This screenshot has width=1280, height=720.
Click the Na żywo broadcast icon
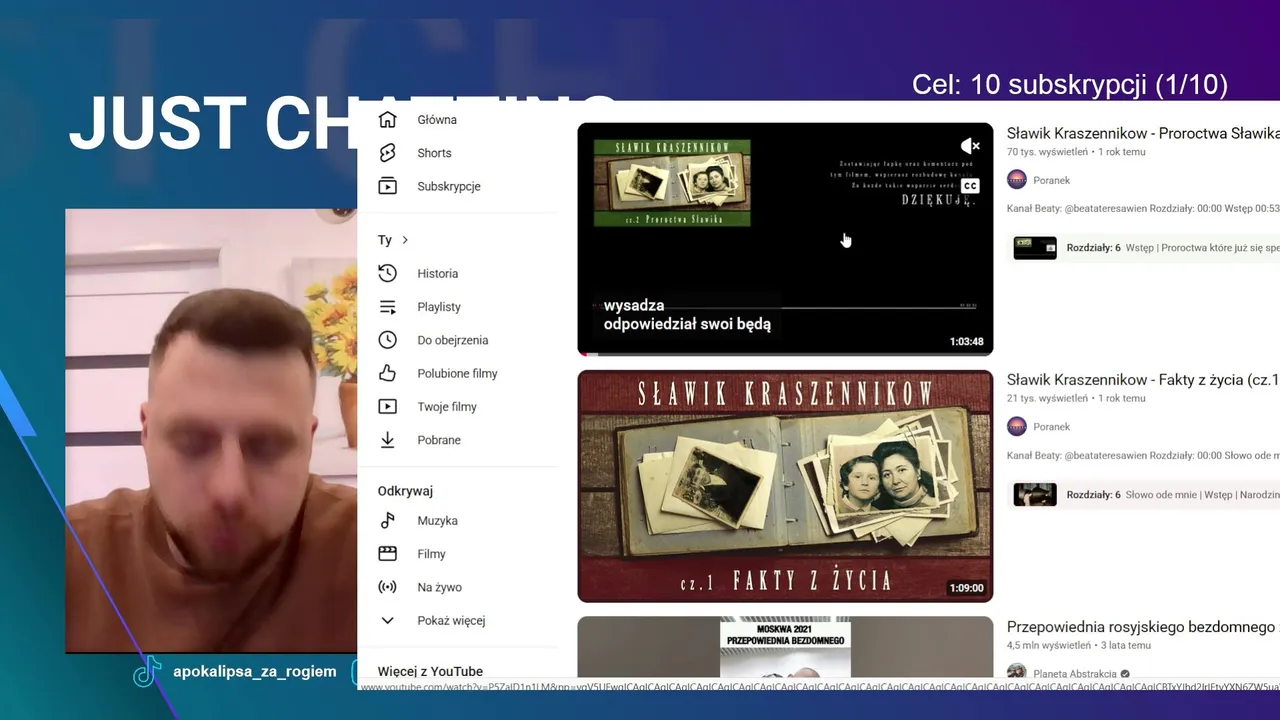point(388,587)
